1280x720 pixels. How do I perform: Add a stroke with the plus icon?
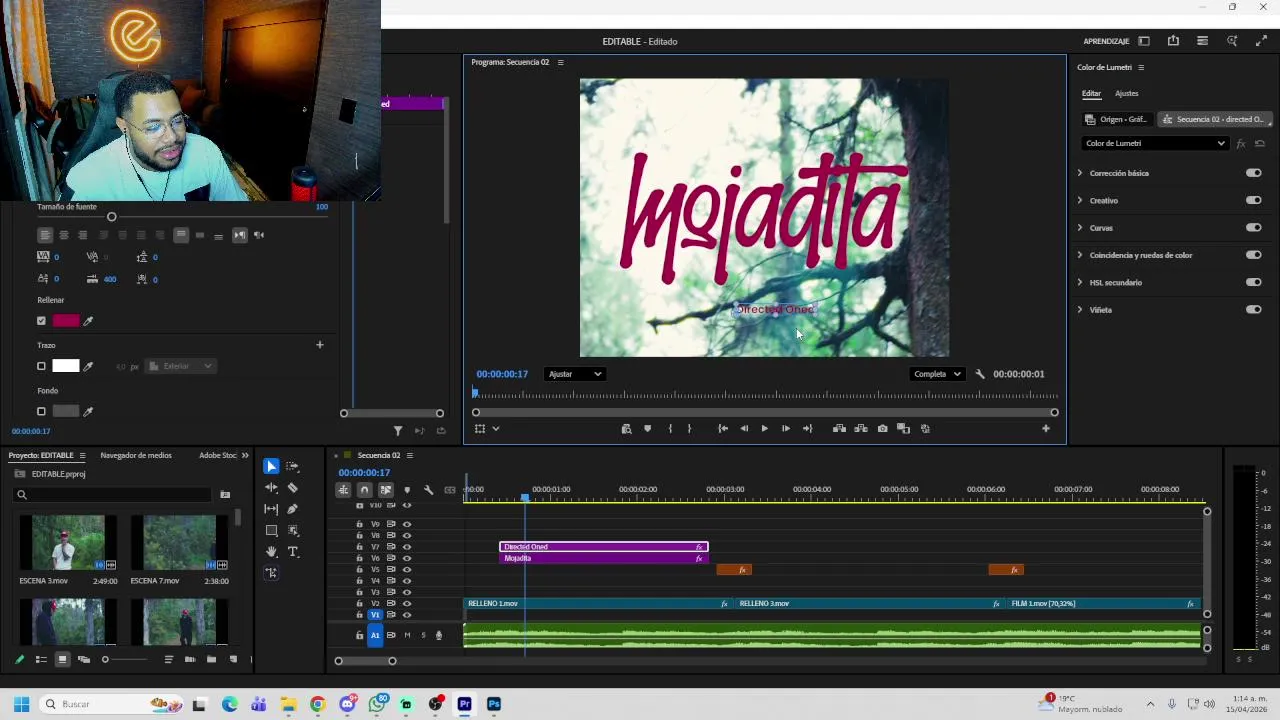(x=320, y=345)
